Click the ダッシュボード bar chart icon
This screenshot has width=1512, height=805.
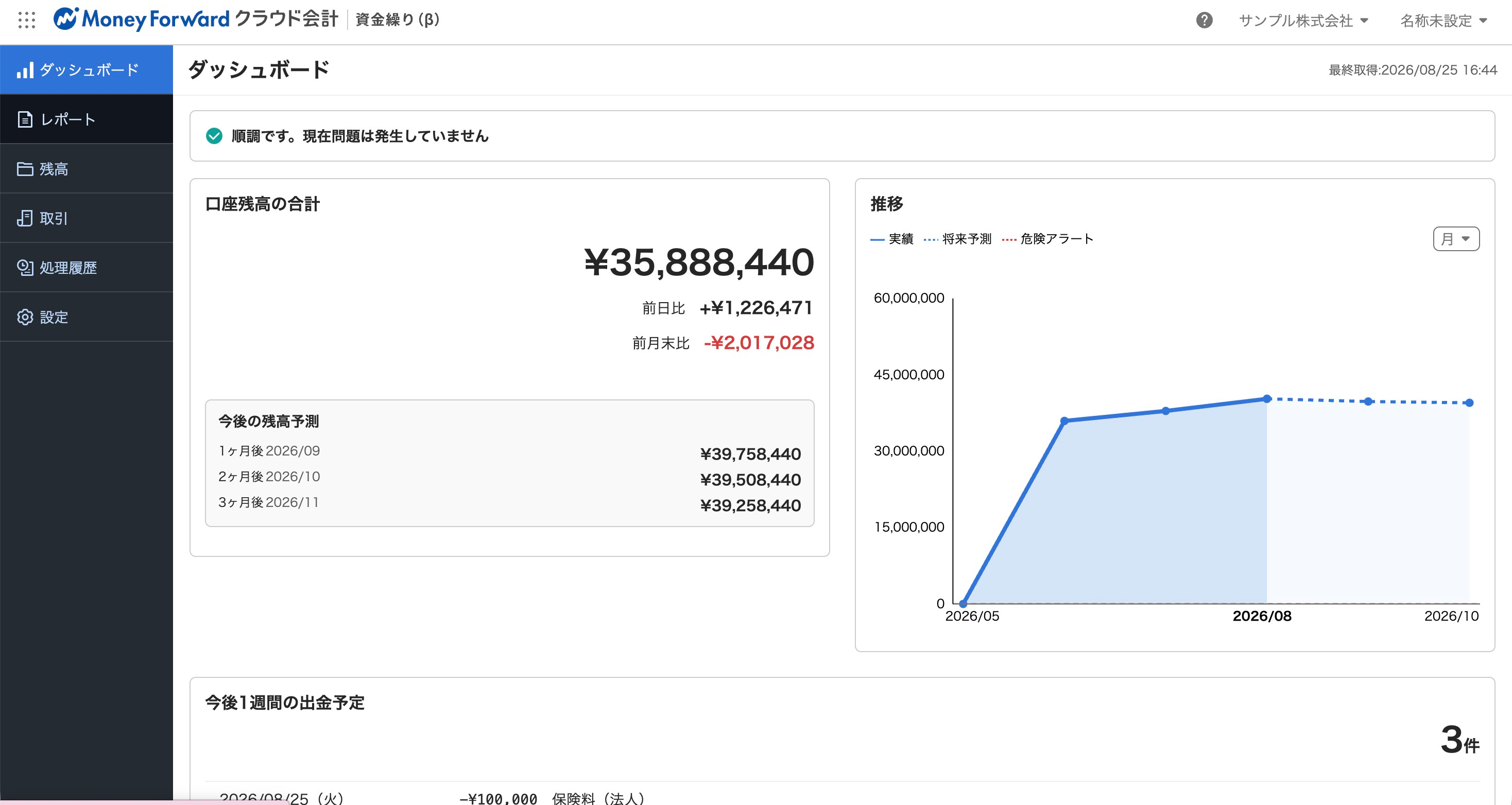[25, 70]
